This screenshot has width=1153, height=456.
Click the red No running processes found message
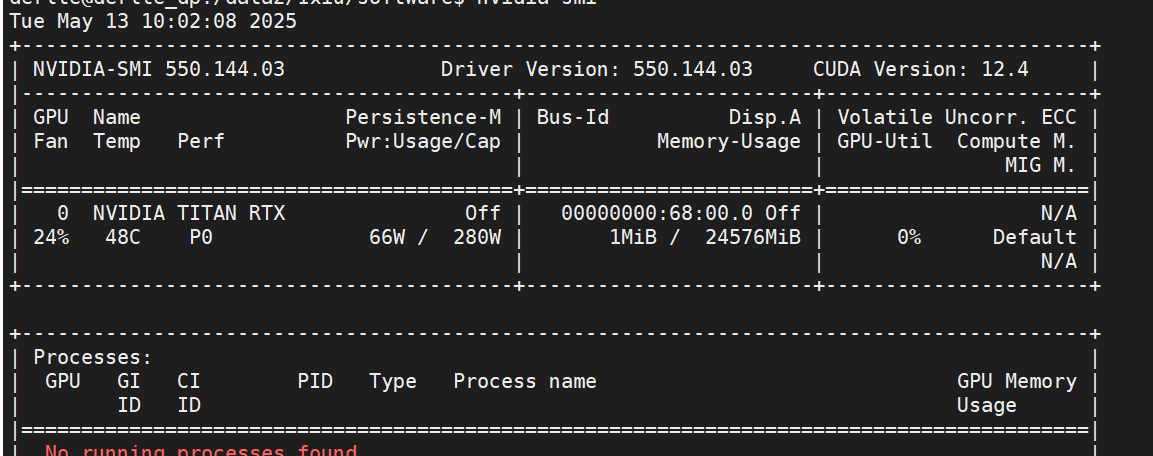(x=201, y=449)
